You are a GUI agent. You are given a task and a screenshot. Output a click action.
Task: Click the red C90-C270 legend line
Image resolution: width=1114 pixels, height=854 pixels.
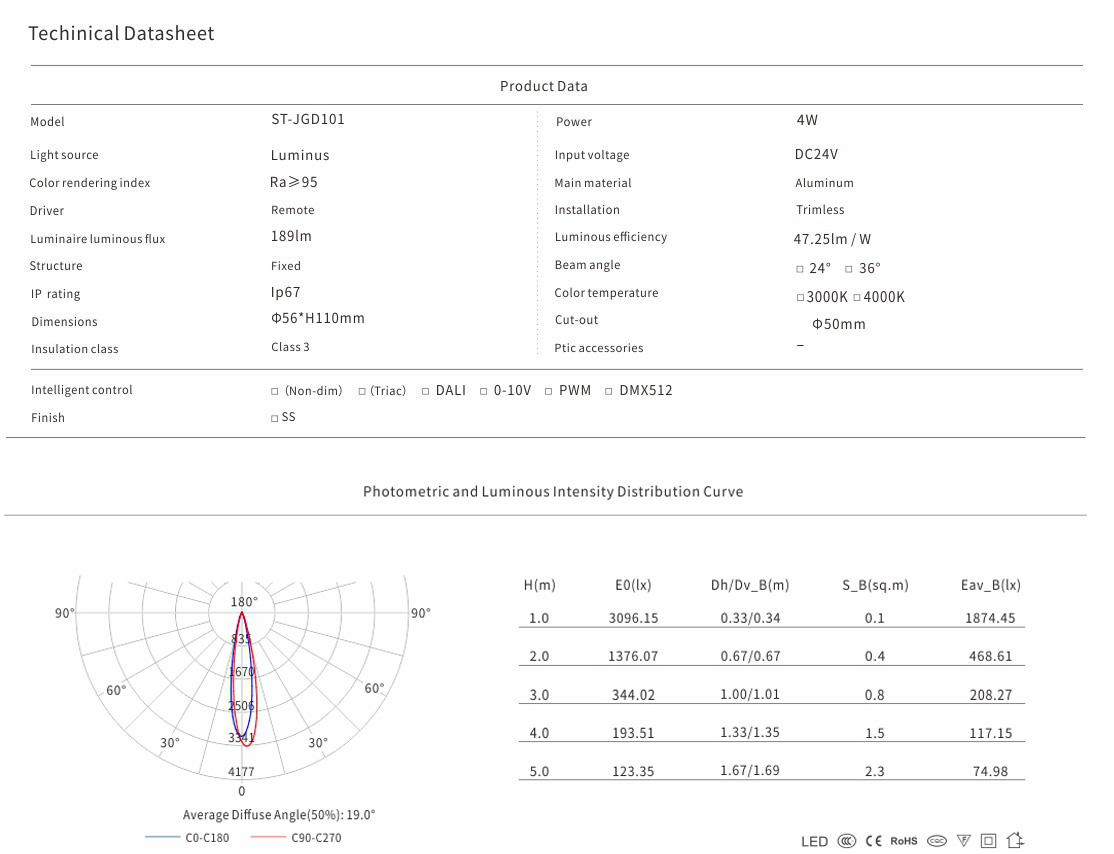pos(269,837)
